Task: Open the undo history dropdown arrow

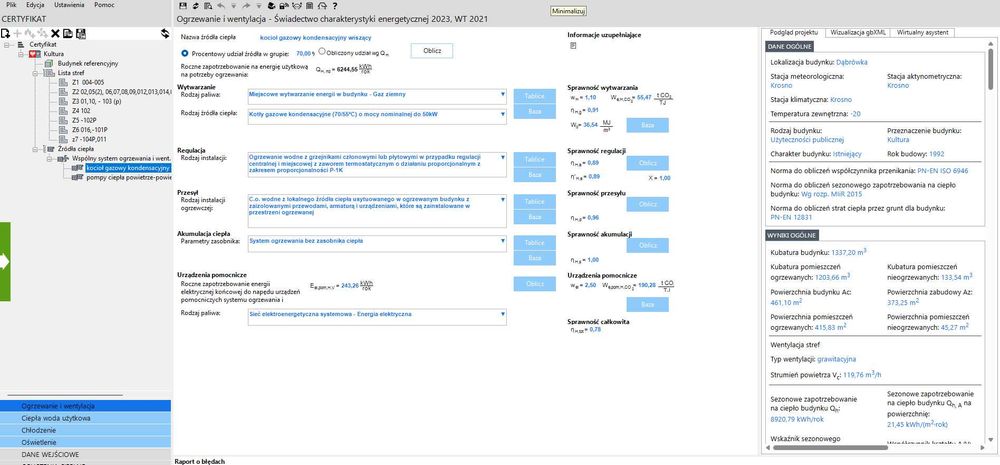Action: [233, 6]
